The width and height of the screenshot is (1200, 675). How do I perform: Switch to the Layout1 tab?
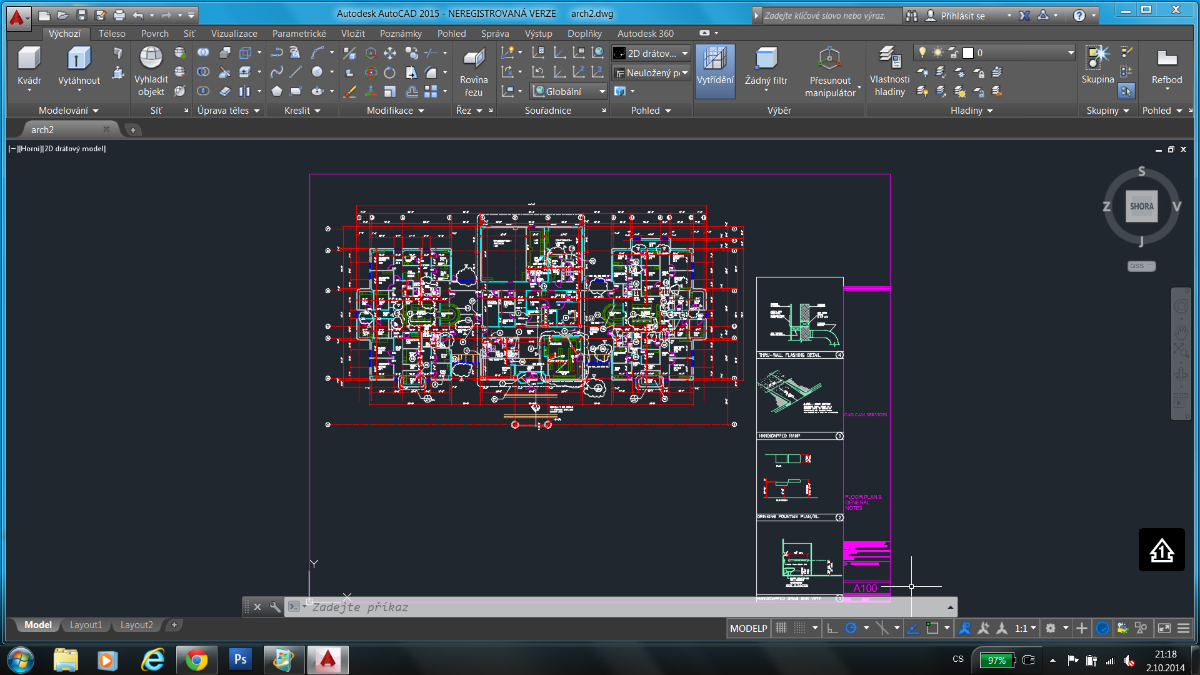pos(85,625)
